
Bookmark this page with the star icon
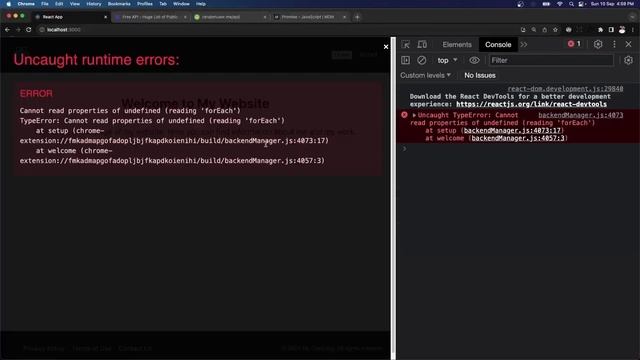coord(555,29)
